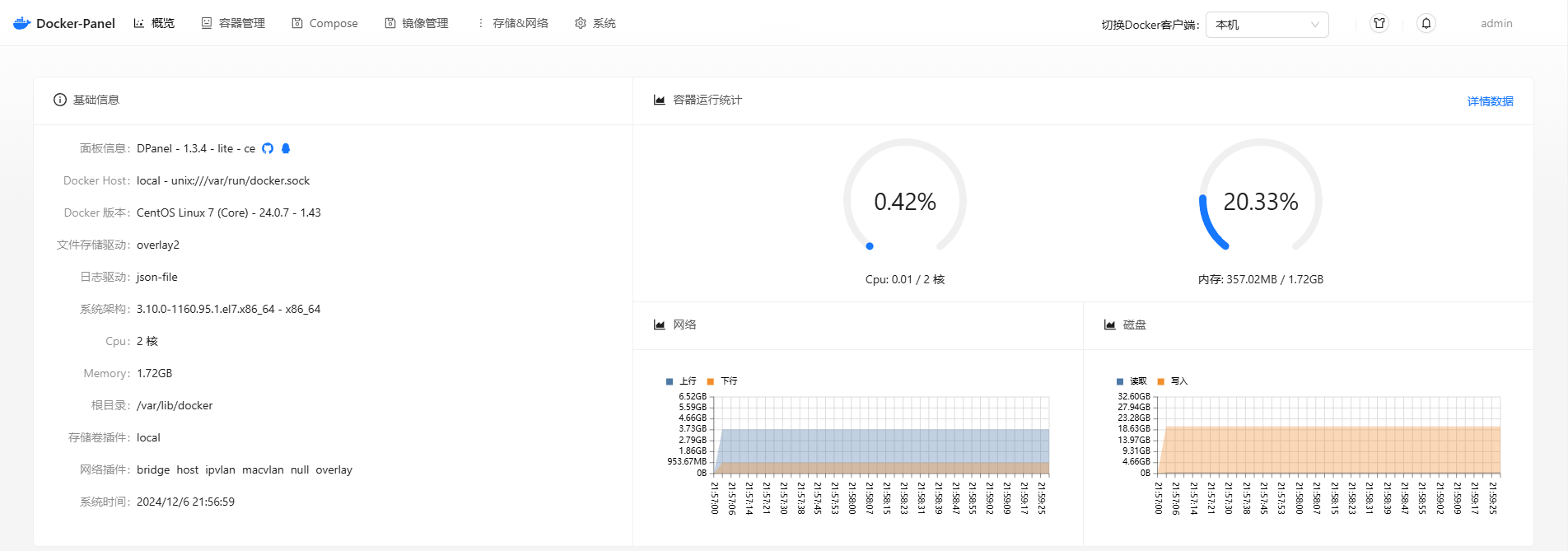Toggle the 读取 series in disk chart legend
Screen dimensions: 1568x551
point(1132,381)
